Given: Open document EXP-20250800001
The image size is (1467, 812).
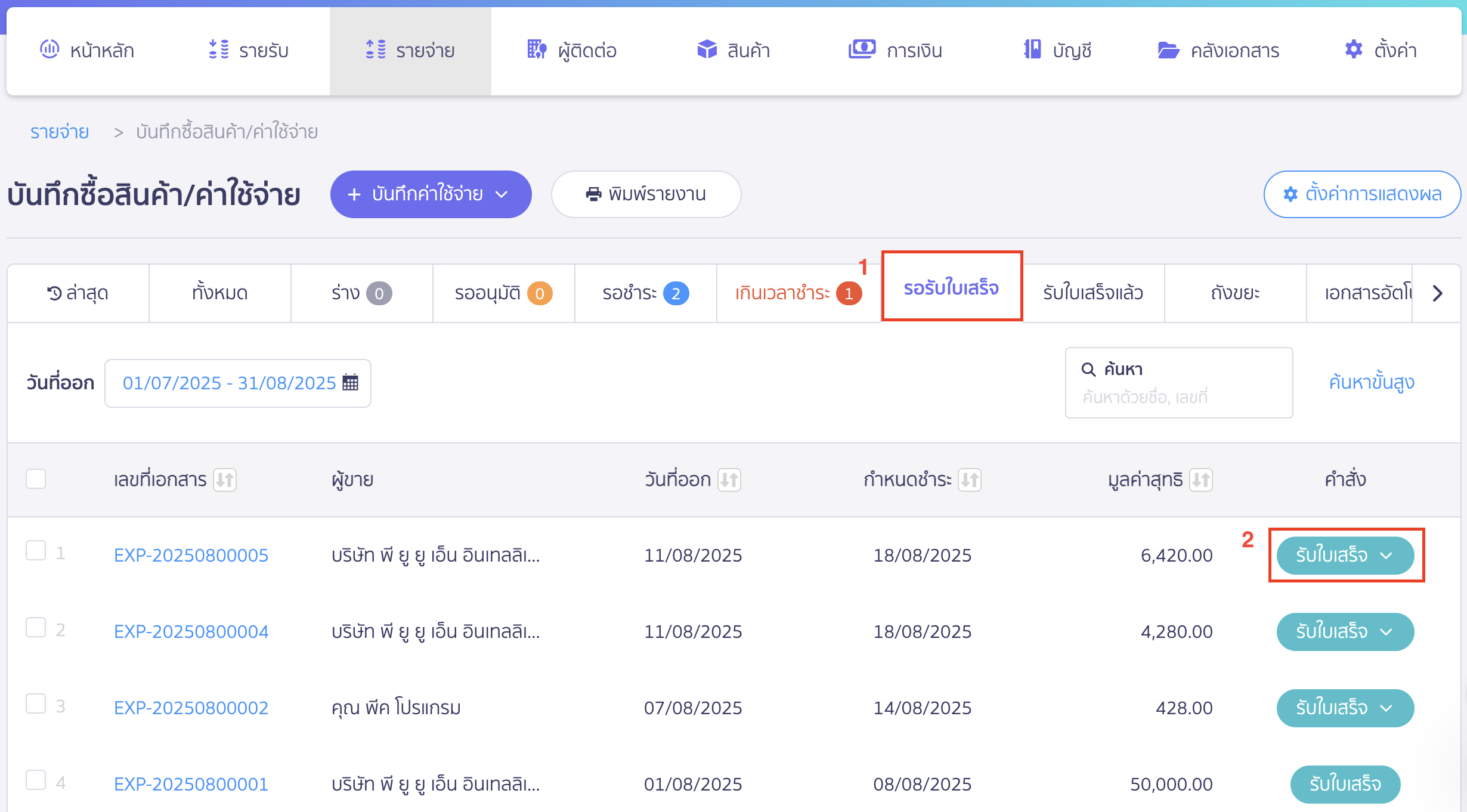Looking at the screenshot, I should (x=191, y=784).
